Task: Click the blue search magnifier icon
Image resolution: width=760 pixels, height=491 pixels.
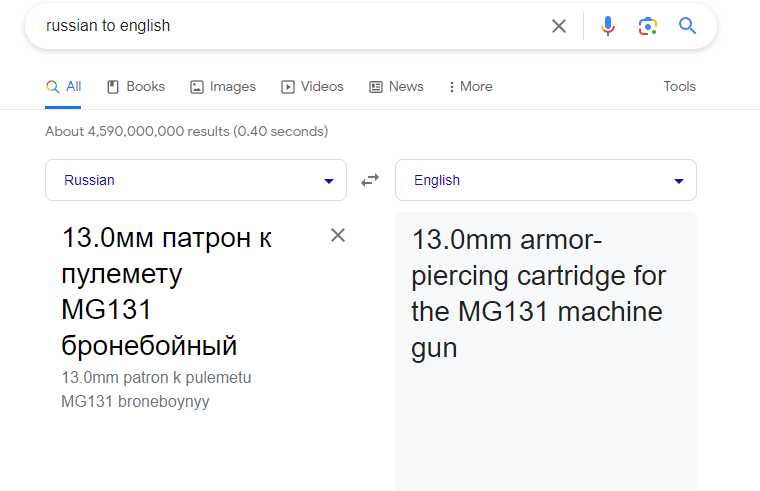Action: tap(687, 26)
